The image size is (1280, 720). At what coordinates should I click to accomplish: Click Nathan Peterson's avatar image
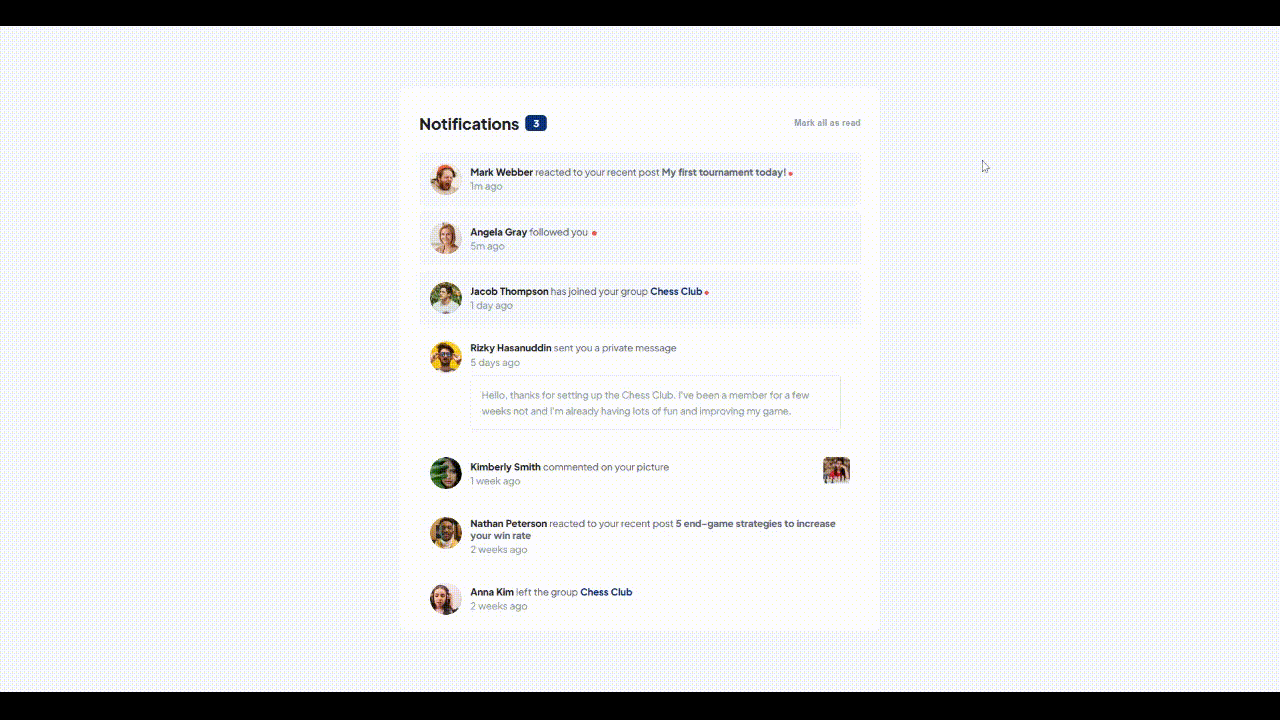tap(445, 533)
